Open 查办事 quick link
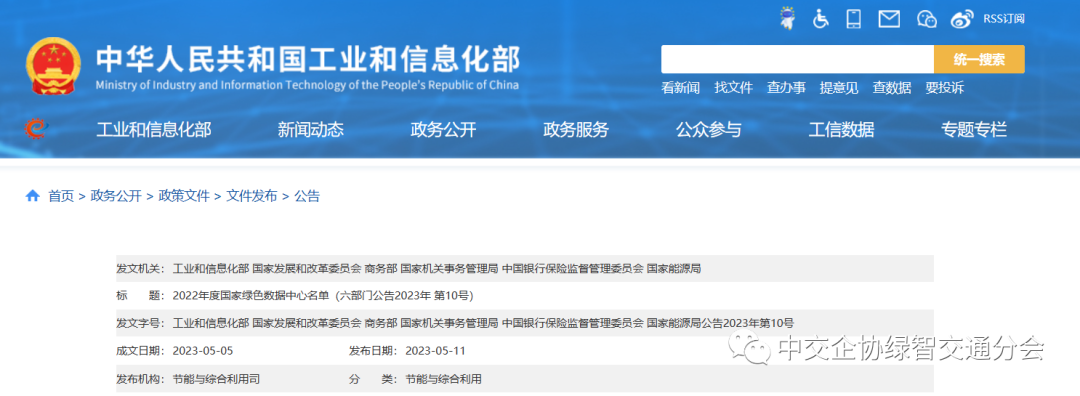Image resolution: width=1080 pixels, height=396 pixels. pos(787,87)
